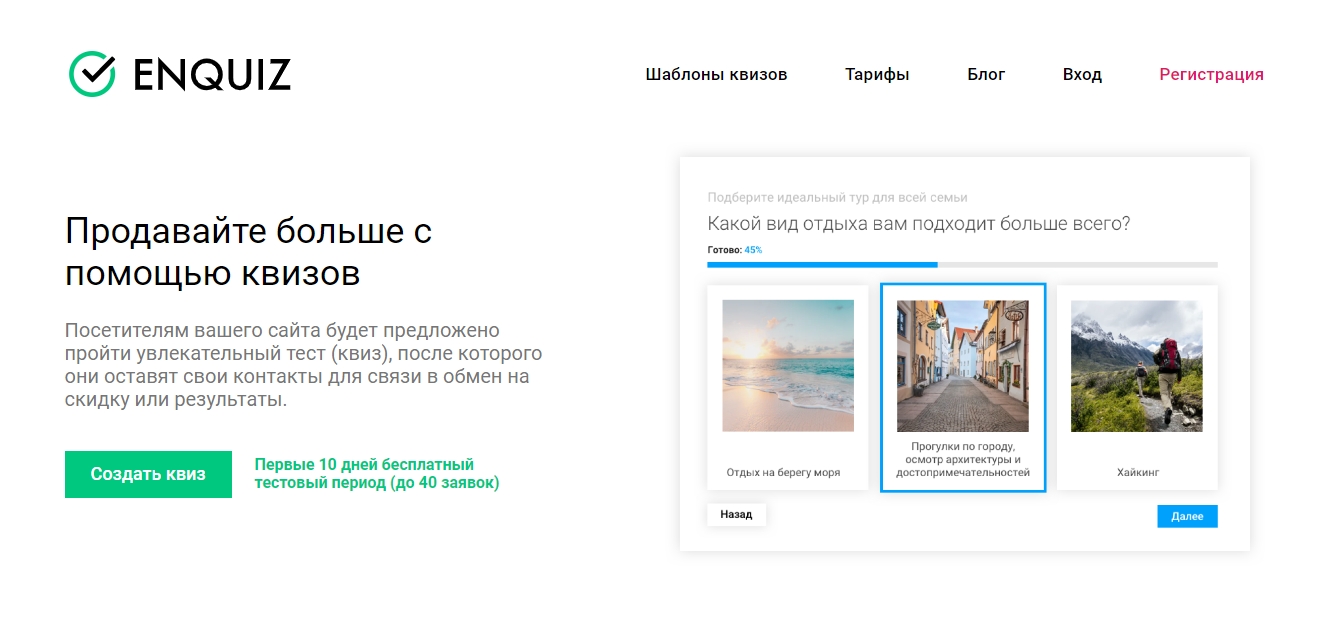The width and height of the screenshot is (1330, 644).
Task: Select the city street photo thumbnail
Action: point(963,366)
